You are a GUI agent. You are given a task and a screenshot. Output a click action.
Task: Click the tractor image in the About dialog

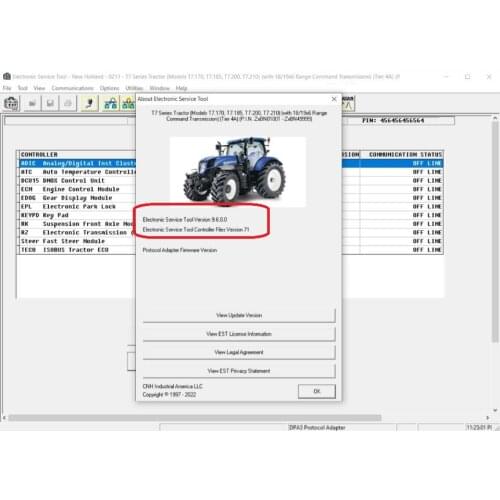(238, 172)
